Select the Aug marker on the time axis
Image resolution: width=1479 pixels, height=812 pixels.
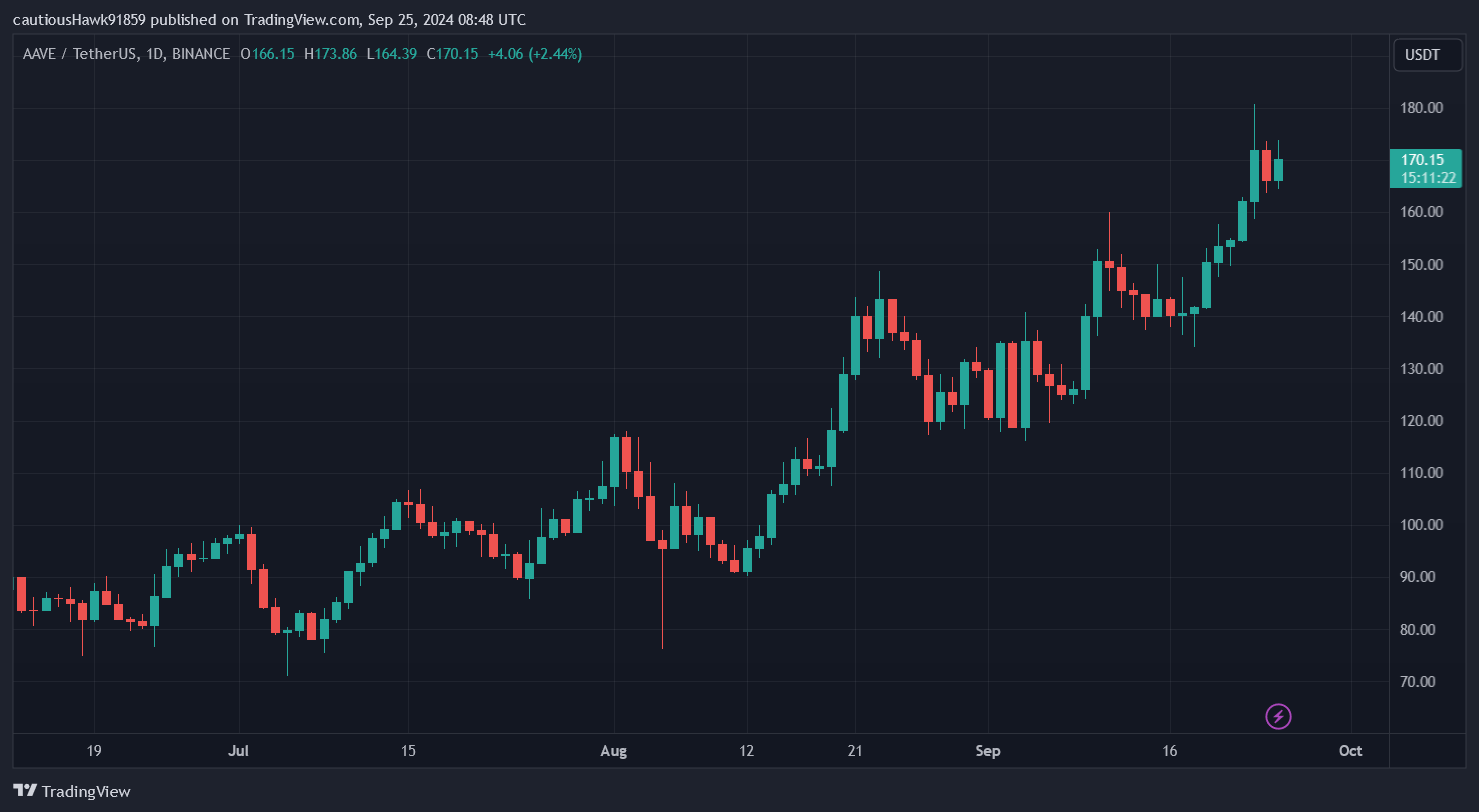click(613, 750)
